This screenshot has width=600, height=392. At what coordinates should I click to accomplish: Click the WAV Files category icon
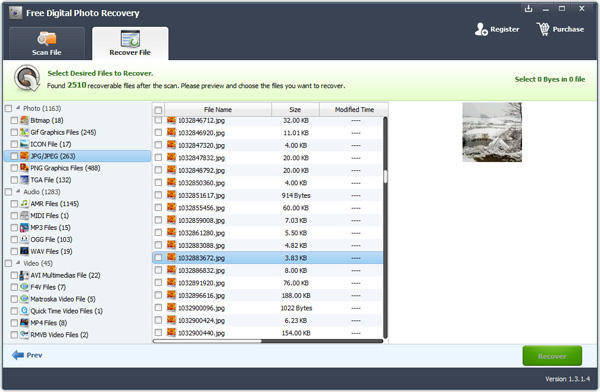pyautogui.click(x=24, y=251)
